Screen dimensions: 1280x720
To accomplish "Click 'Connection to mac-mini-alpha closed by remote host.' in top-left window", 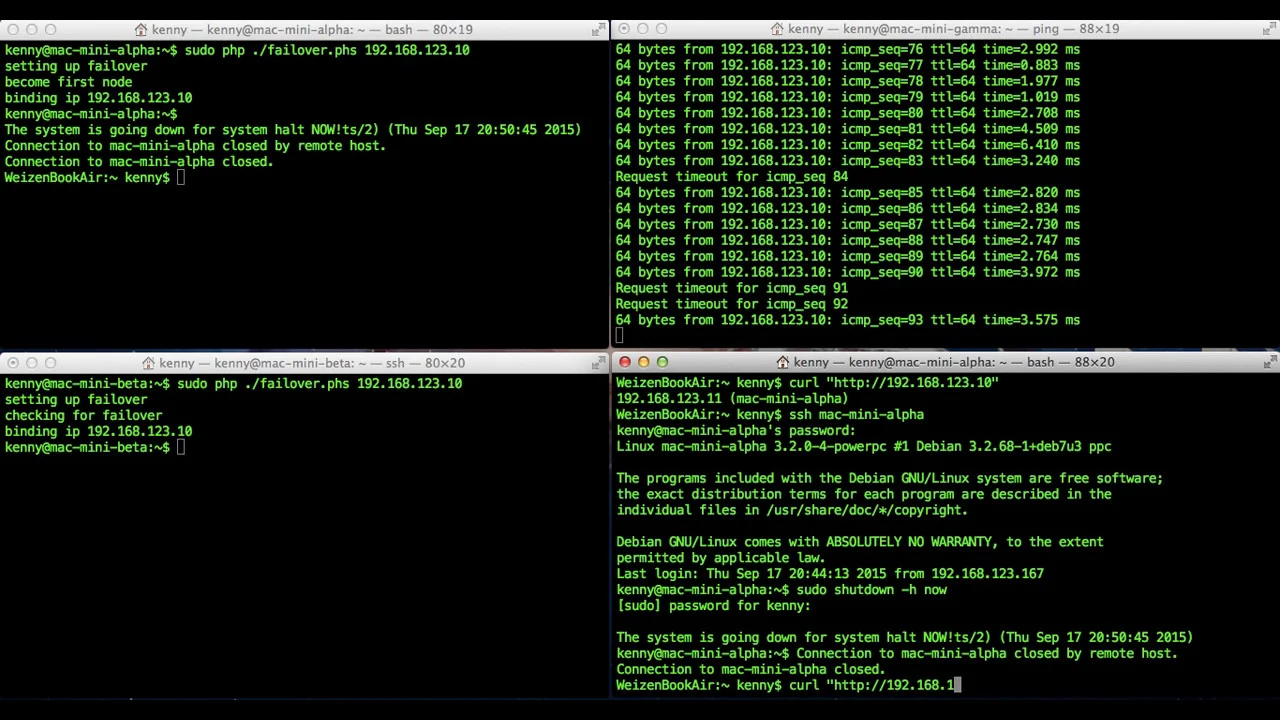I will [195, 145].
